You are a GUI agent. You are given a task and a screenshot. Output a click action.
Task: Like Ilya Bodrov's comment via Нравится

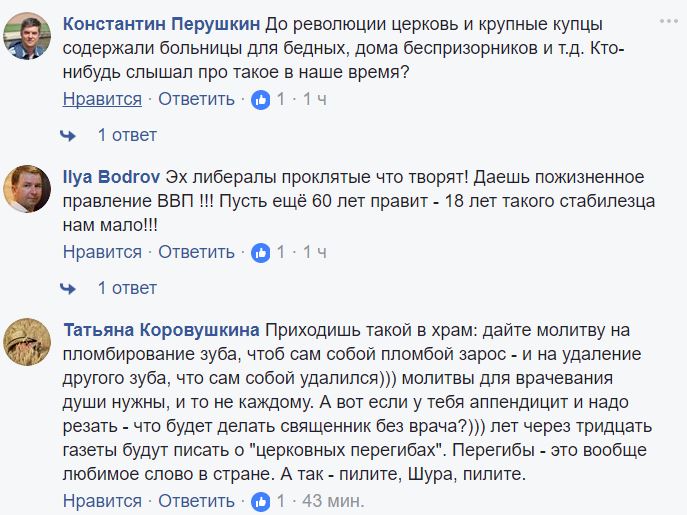pos(102,252)
